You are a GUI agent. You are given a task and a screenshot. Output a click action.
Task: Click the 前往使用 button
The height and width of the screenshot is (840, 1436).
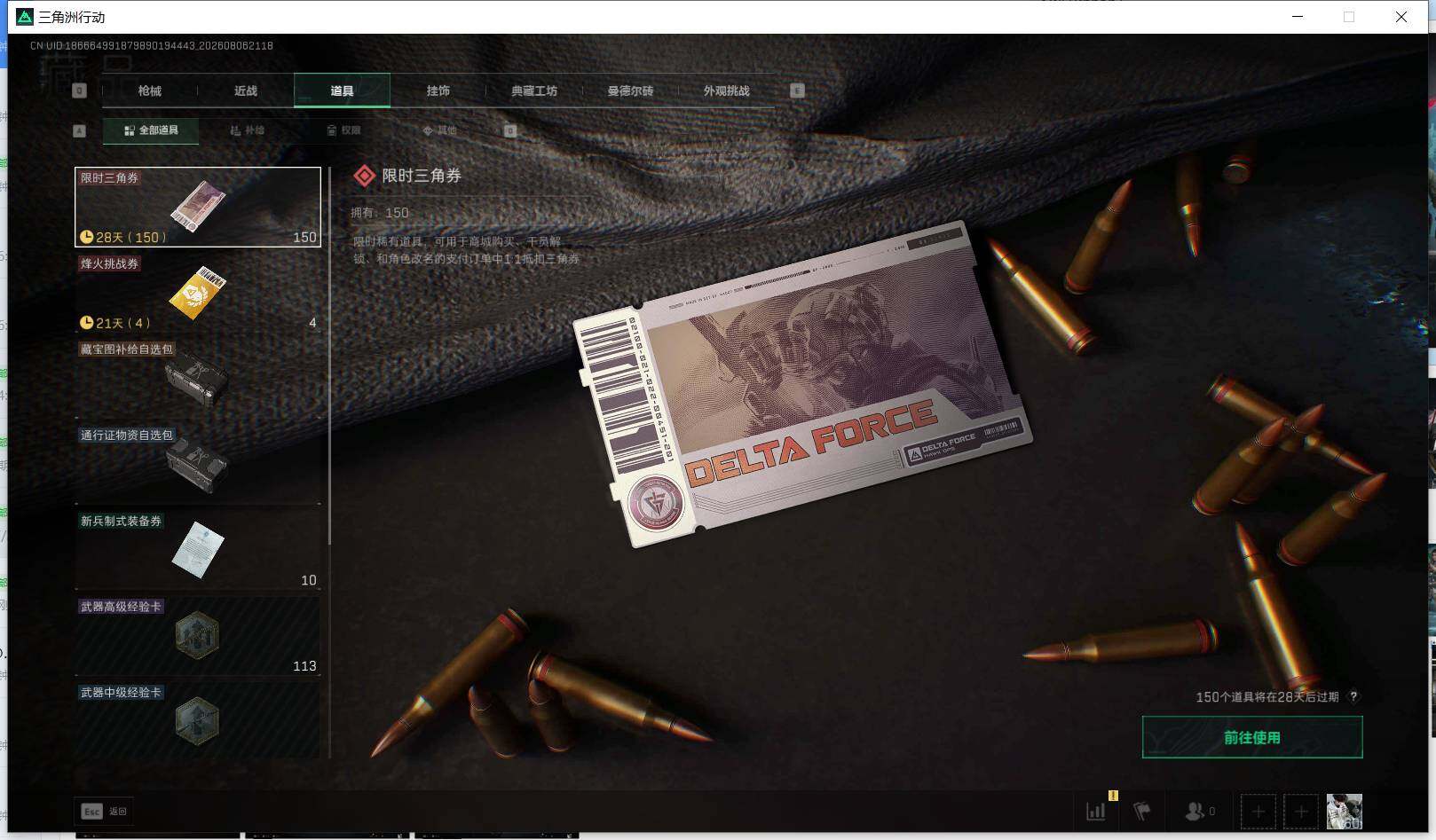pos(1252,737)
